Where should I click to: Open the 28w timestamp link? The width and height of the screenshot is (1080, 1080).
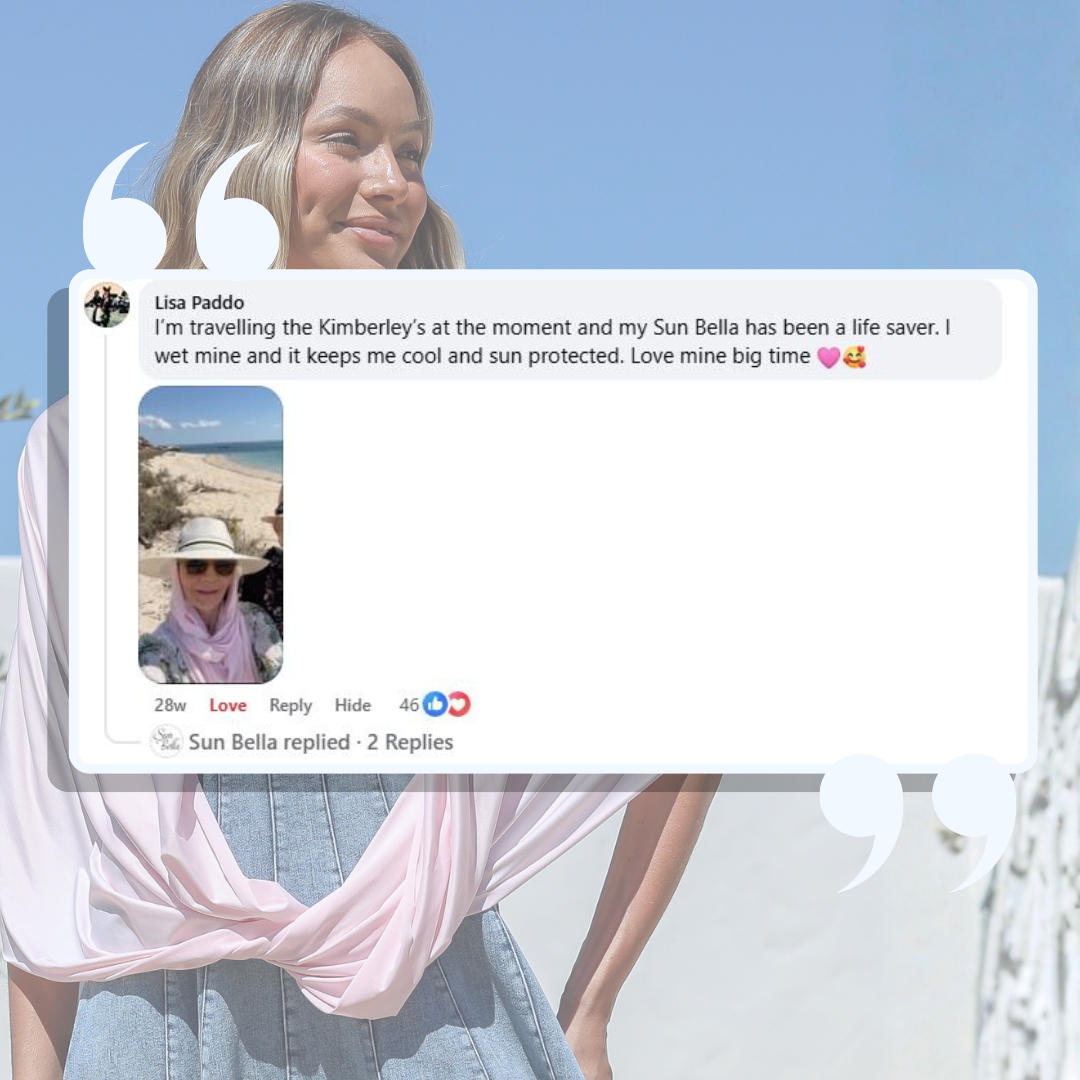[170, 705]
